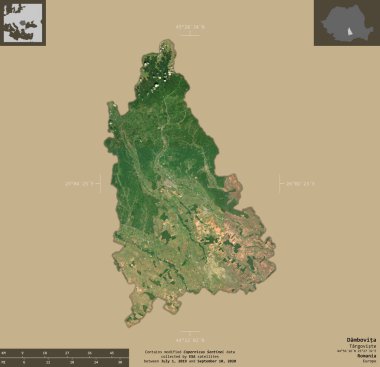Click the Romania outline inset map
380x367 pixels.
(347, 23)
